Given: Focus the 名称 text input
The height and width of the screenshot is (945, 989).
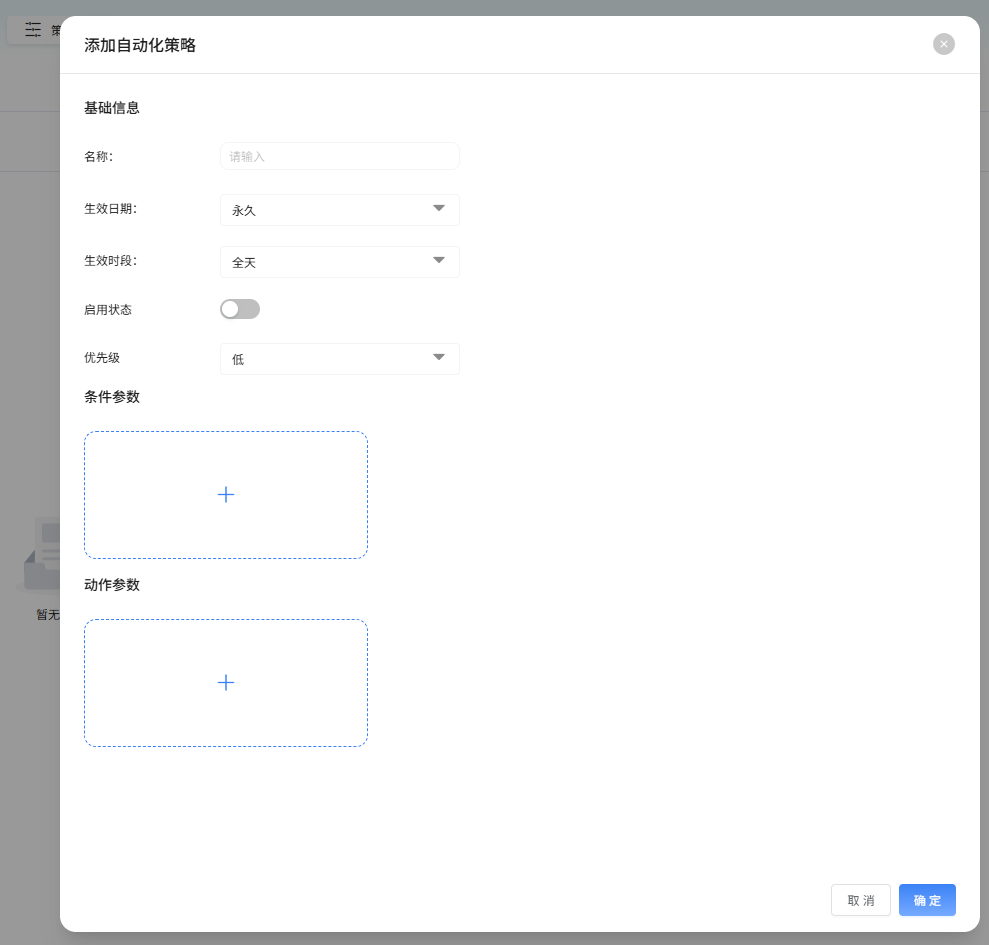Looking at the screenshot, I should pyautogui.click(x=339, y=156).
